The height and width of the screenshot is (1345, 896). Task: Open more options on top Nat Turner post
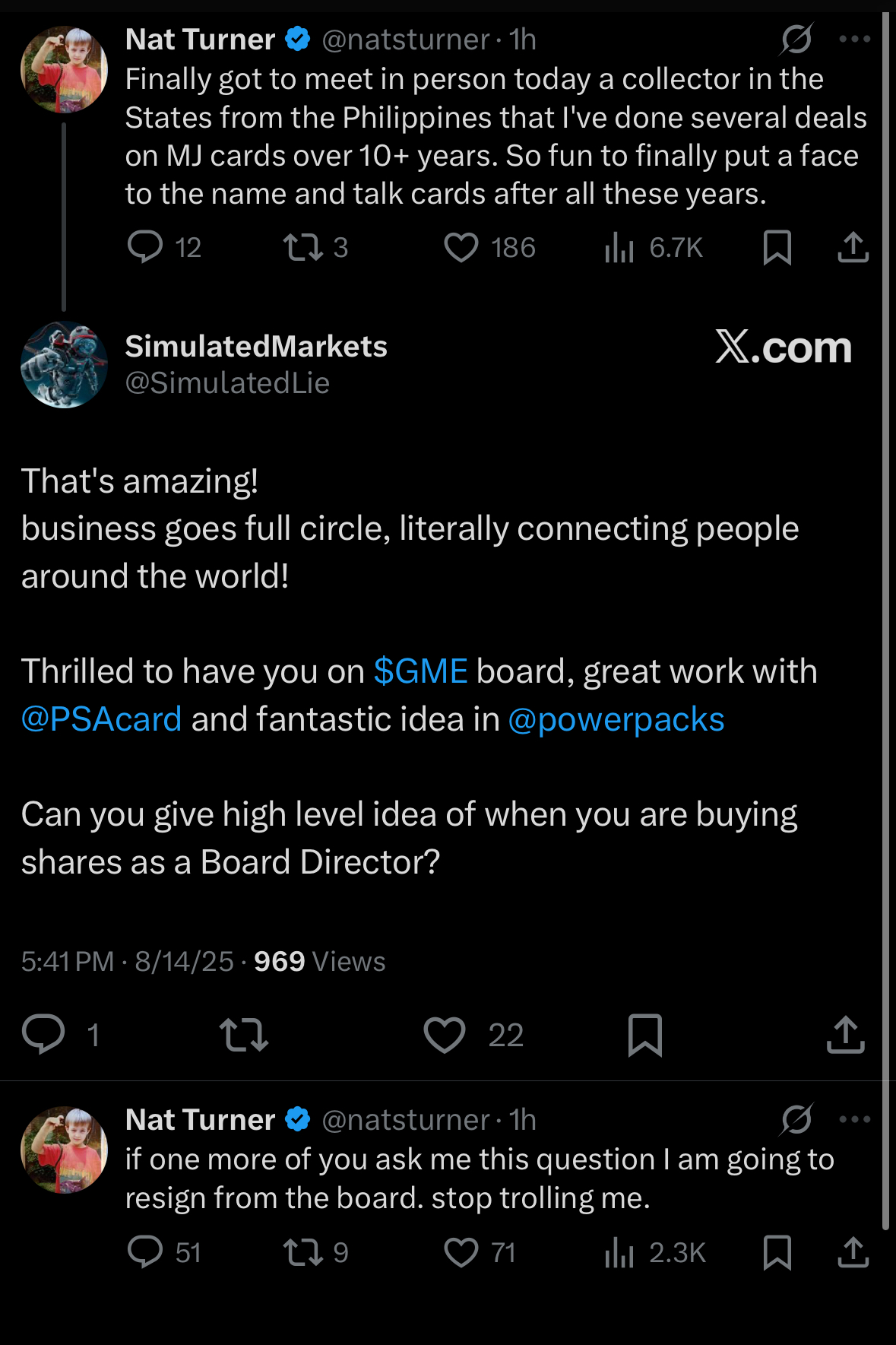pos(854,39)
